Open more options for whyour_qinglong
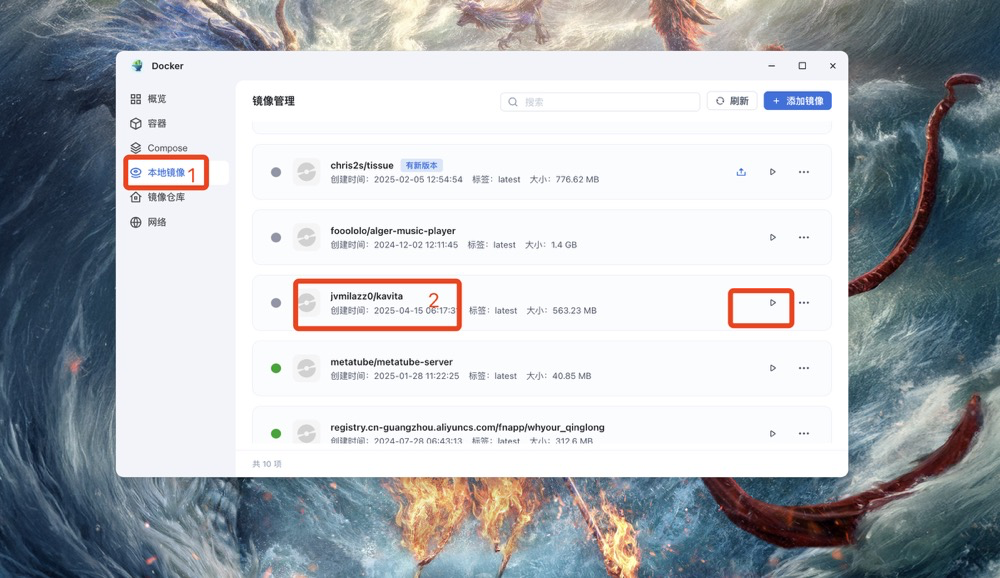This screenshot has height=578, width=1000. pos(804,434)
